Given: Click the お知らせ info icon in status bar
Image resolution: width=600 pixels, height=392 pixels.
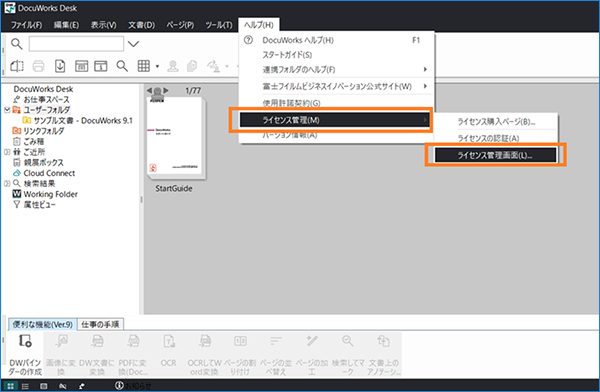Looking at the screenshot, I should tap(119, 385).
